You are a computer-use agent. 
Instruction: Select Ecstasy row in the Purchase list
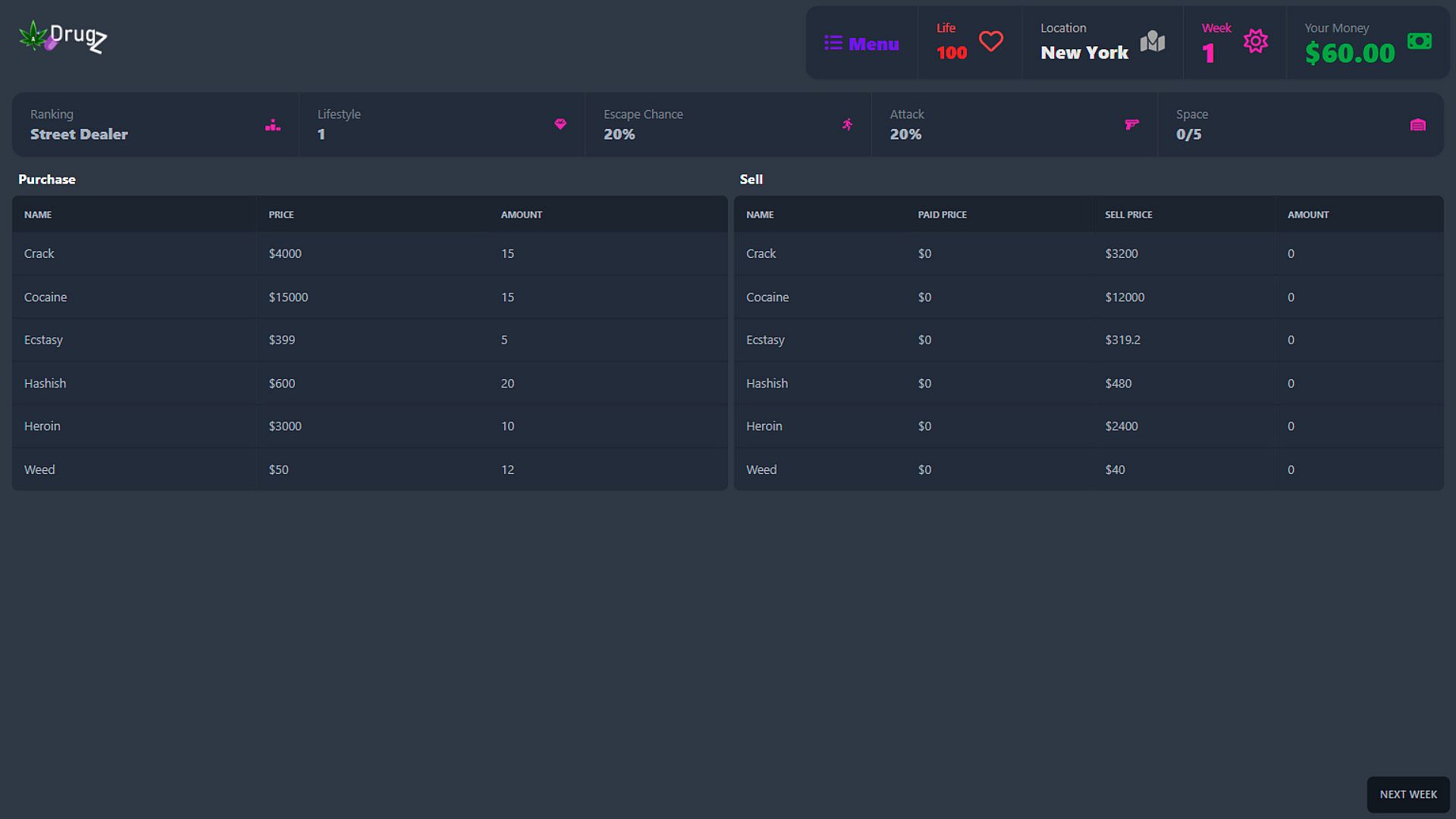(43, 340)
